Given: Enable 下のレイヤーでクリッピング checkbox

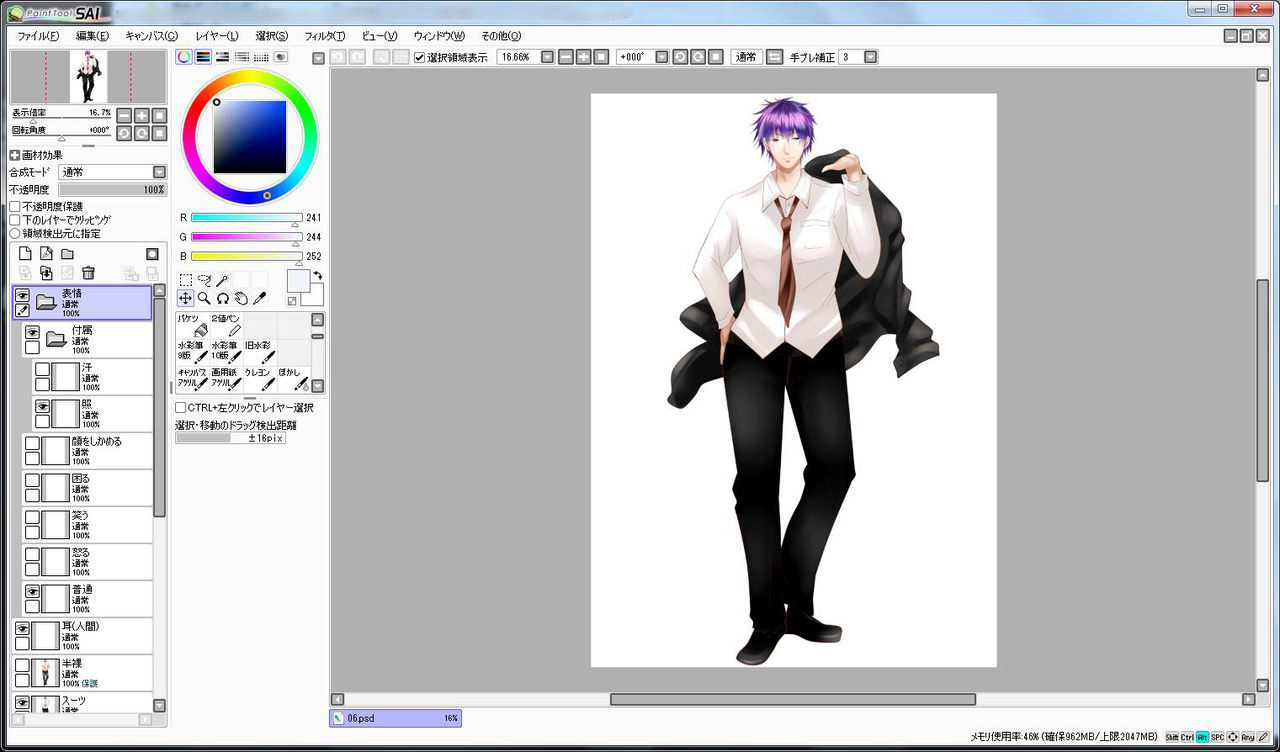Looking at the screenshot, I should pos(15,219).
